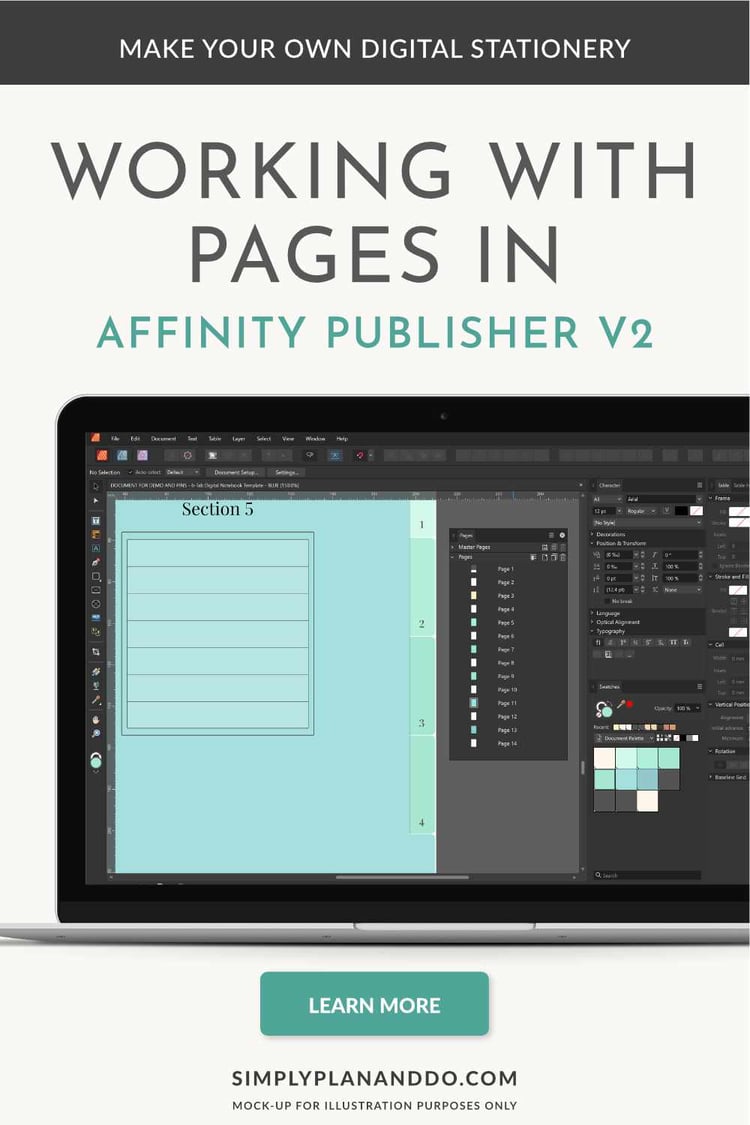Open the Select menu
Image resolution: width=750 pixels, height=1125 pixels.
click(x=264, y=438)
